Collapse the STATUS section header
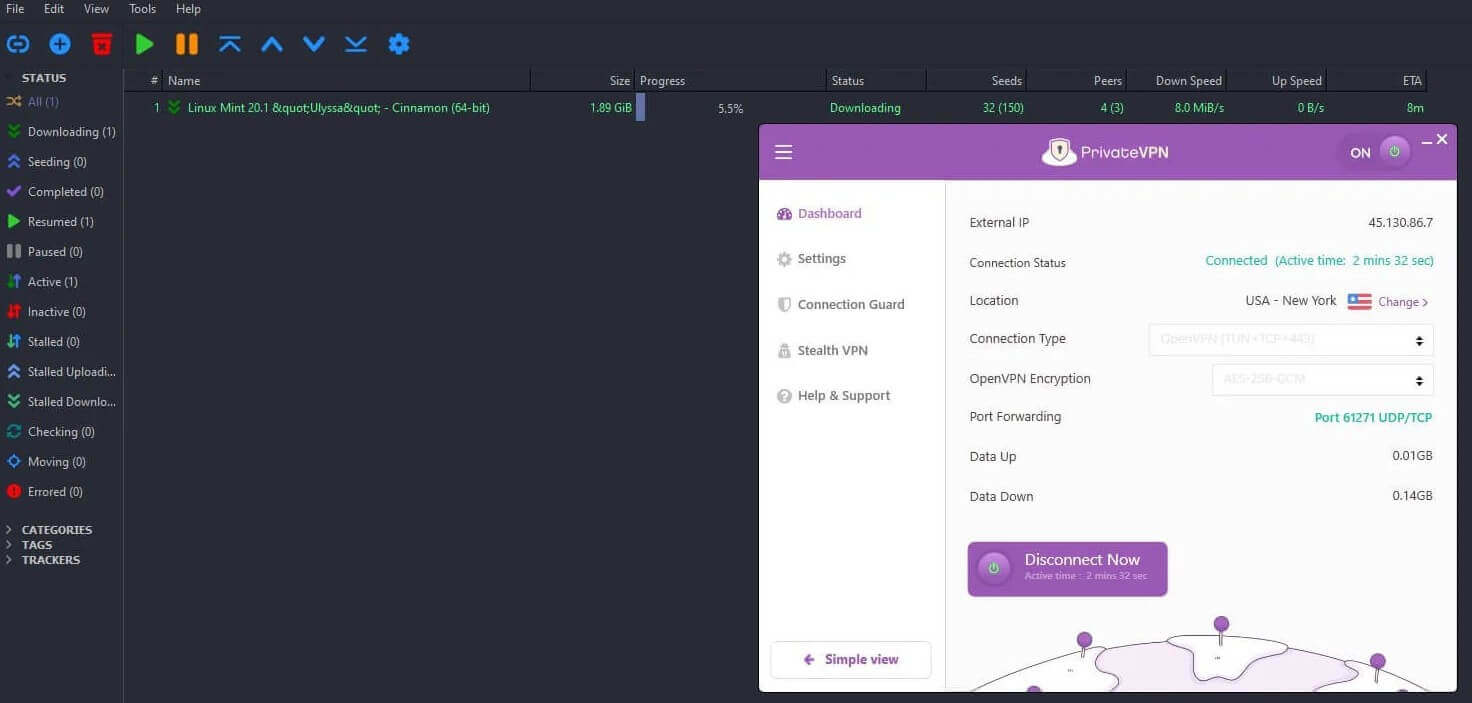Image resolution: width=1472 pixels, height=703 pixels. (x=44, y=78)
